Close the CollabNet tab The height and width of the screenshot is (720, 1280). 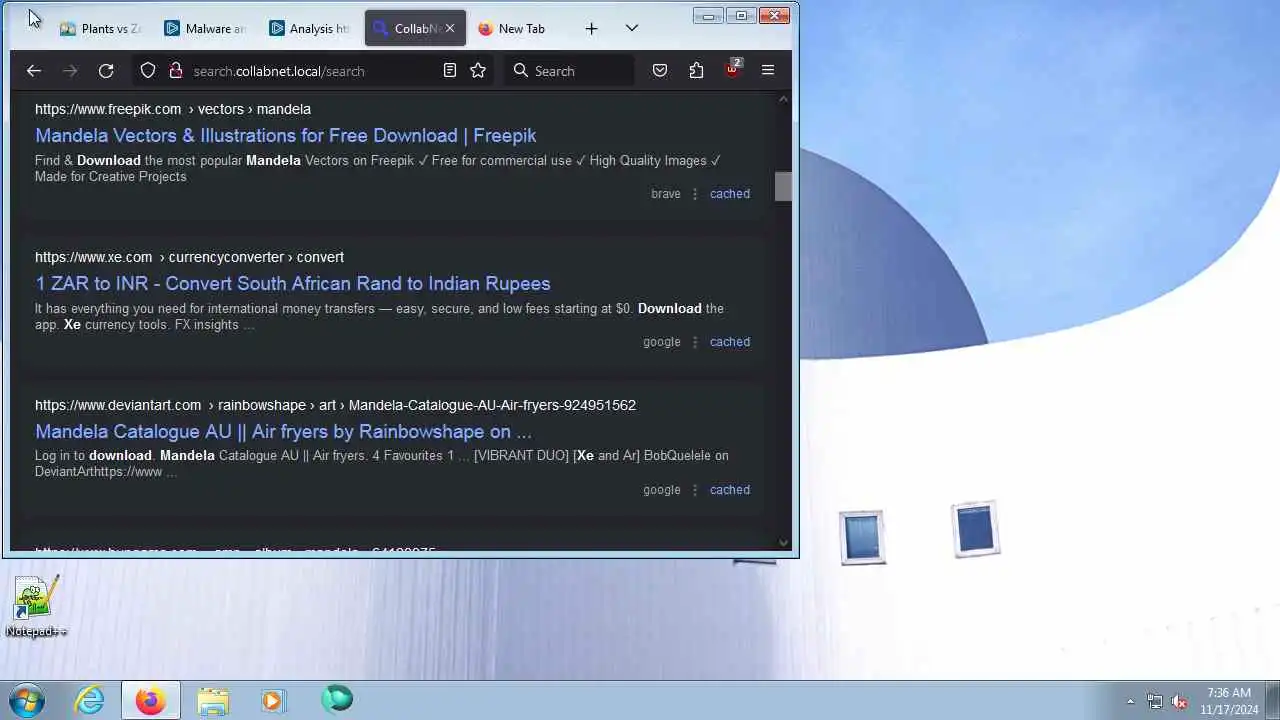click(x=449, y=28)
